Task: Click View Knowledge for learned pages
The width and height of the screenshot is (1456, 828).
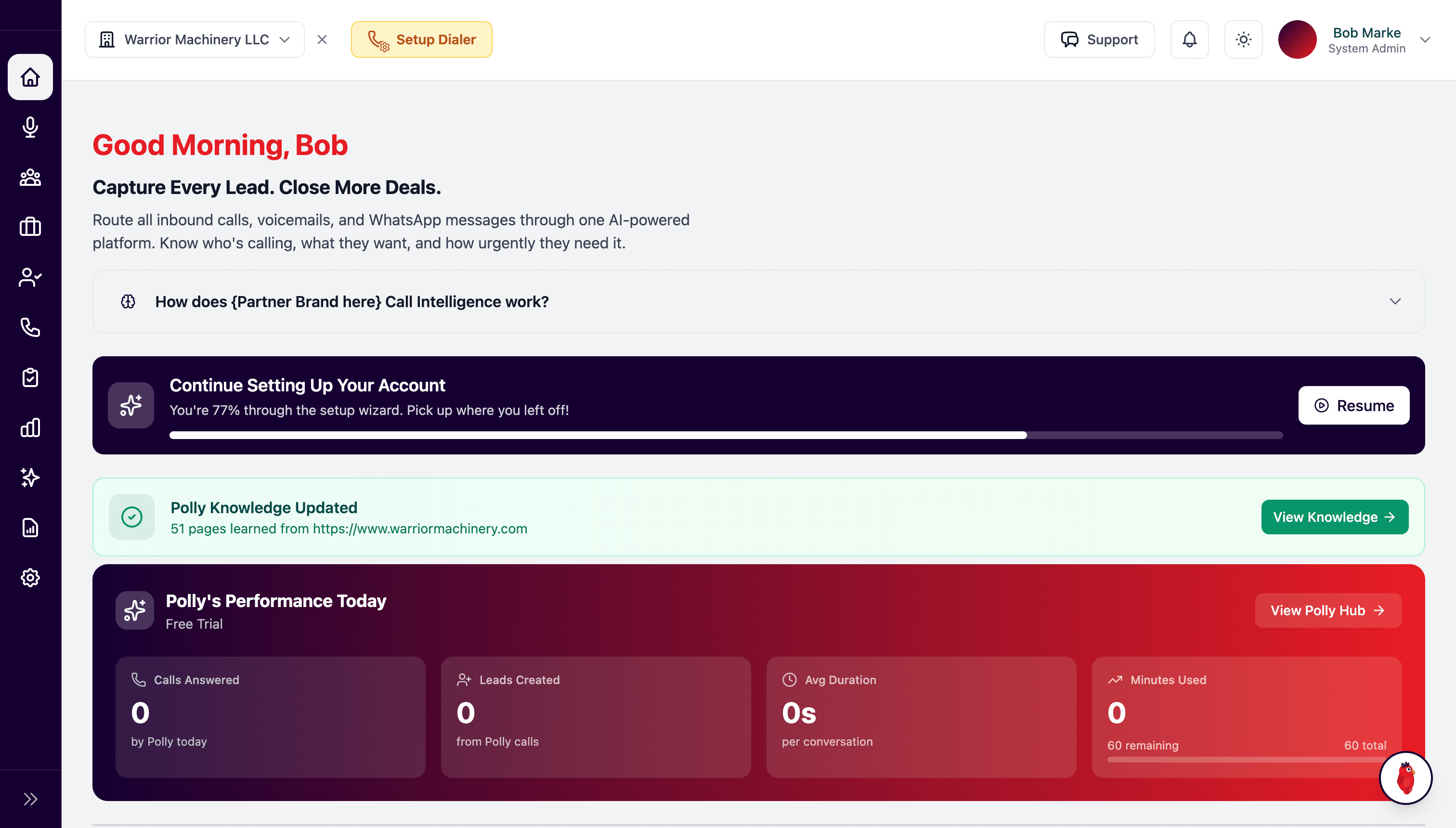Action: tap(1335, 517)
